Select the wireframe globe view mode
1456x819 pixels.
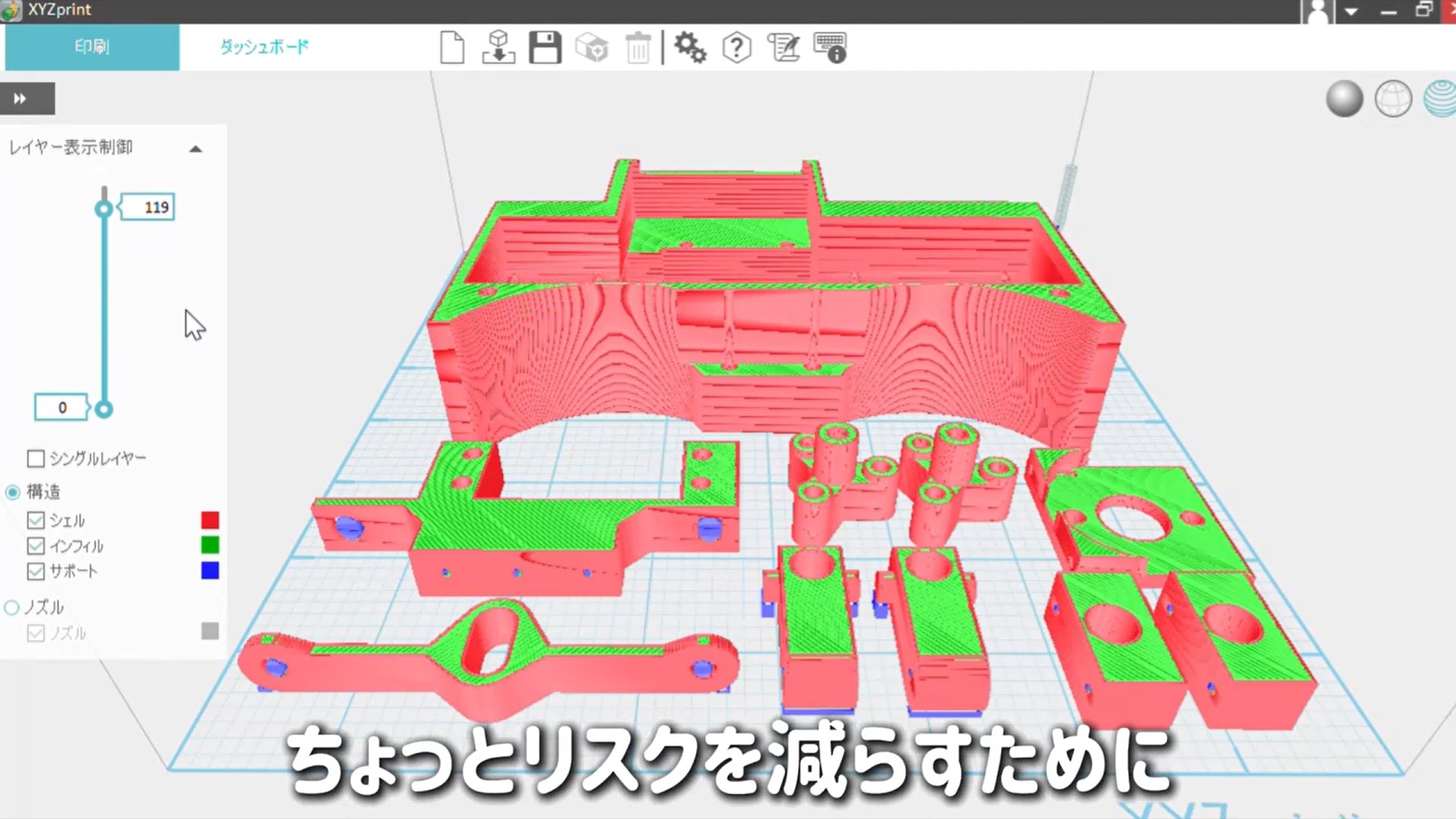tap(1393, 99)
